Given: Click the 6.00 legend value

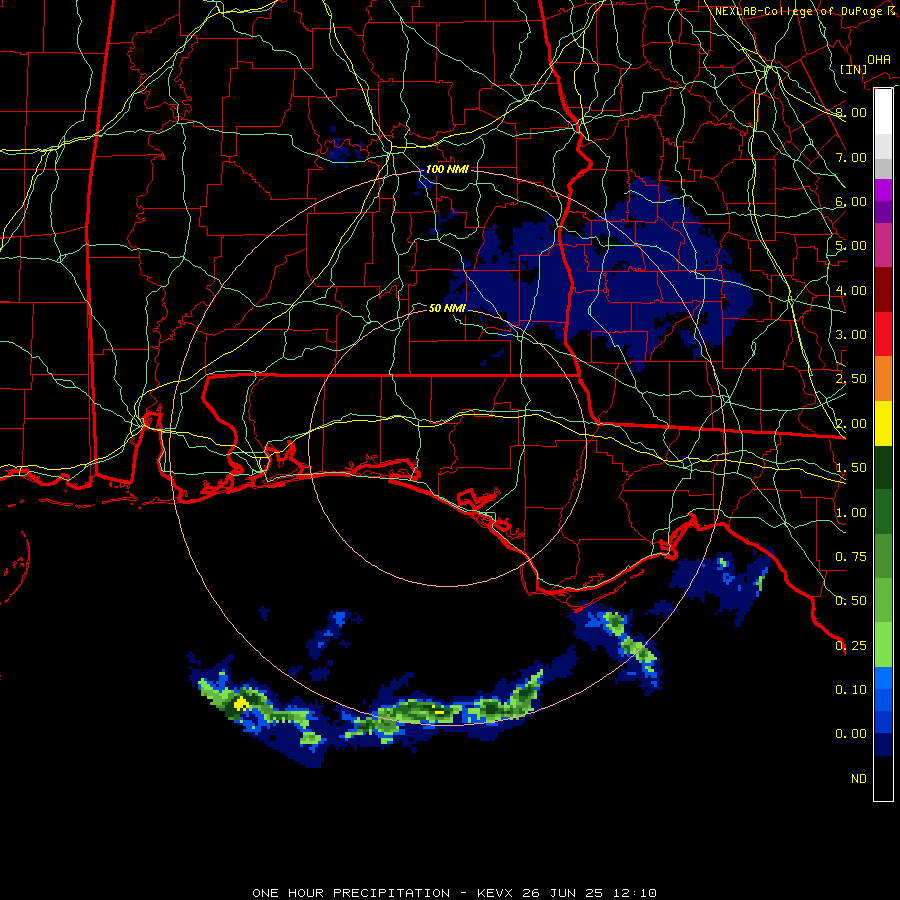Looking at the screenshot, I should point(851,201).
